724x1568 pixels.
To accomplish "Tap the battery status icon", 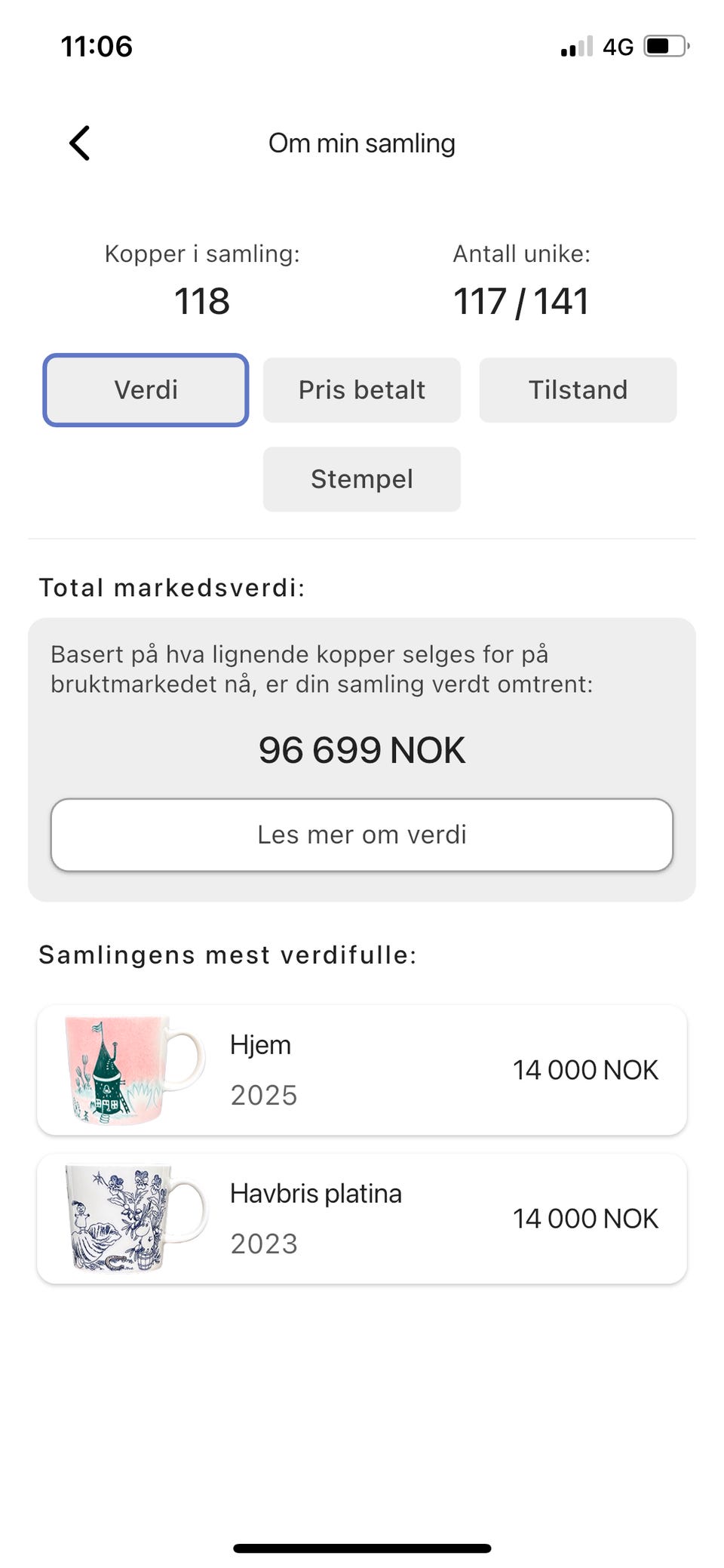I will [x=667, y=46].
